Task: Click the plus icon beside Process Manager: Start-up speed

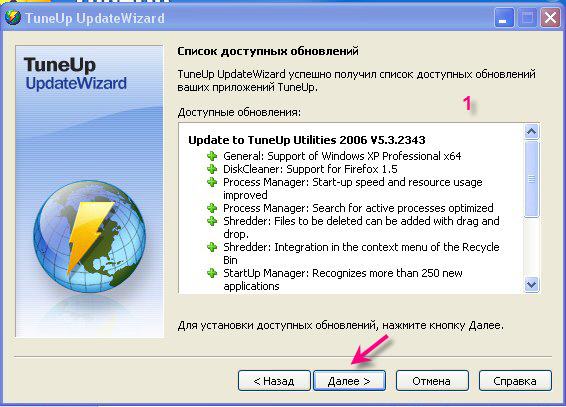Action: [212, 182]
